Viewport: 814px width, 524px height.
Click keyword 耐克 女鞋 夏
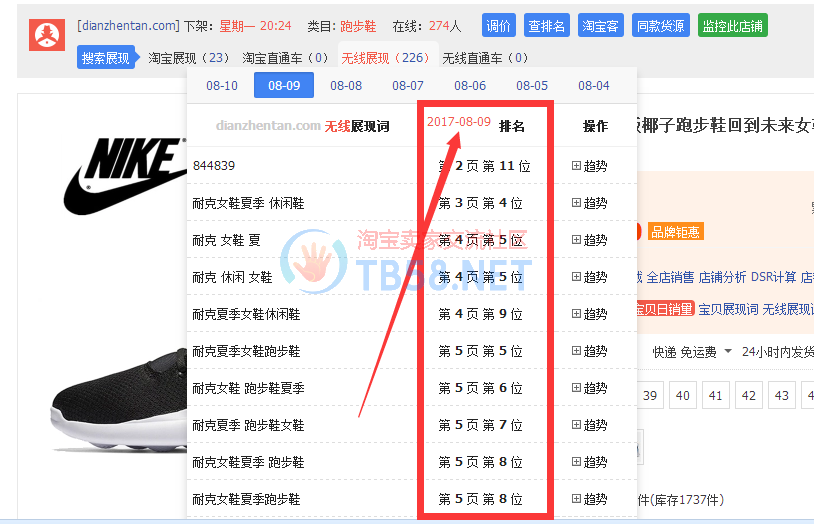[x=226, y=240]
